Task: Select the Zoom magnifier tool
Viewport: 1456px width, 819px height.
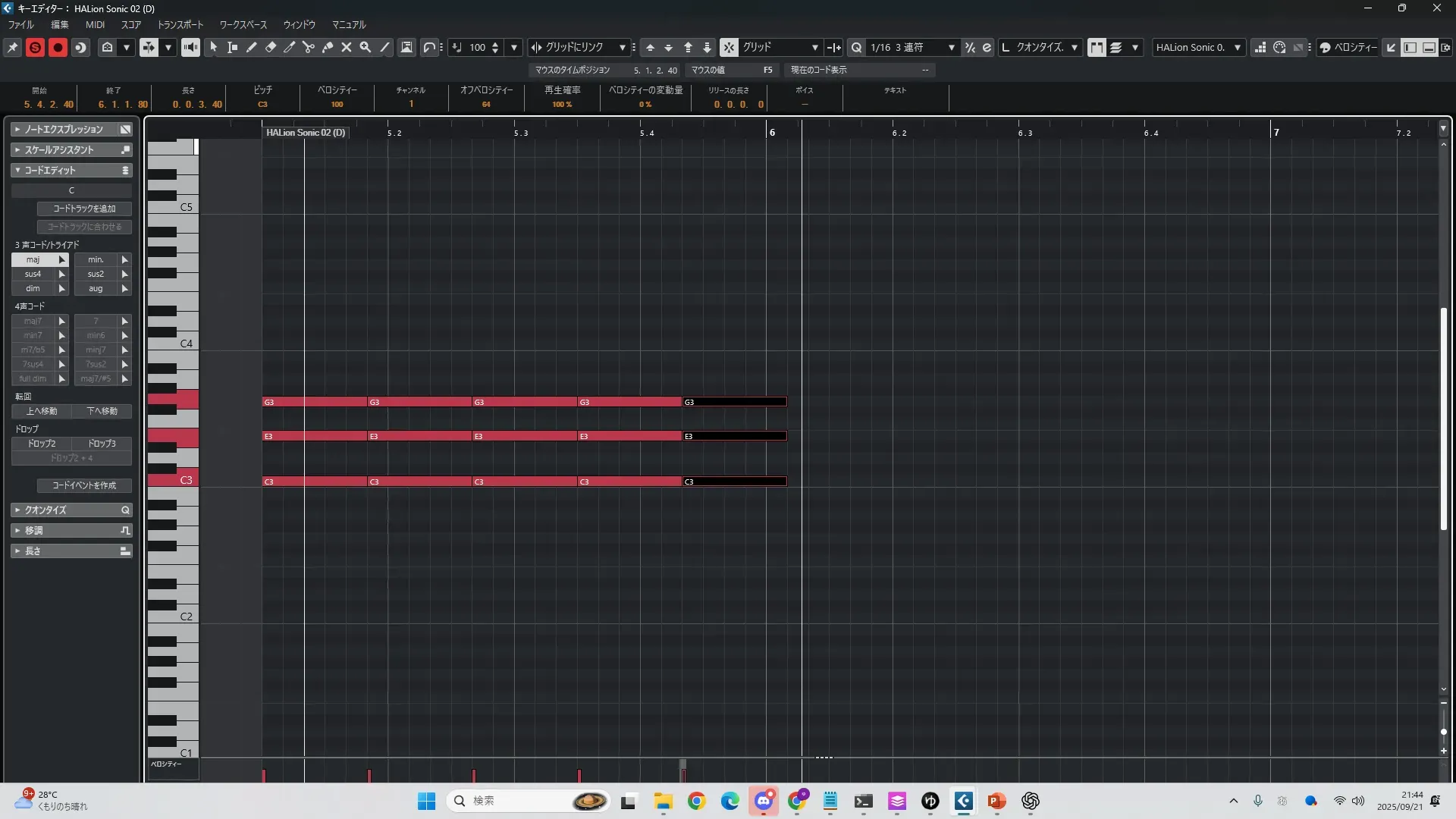Action: click(366, 47)
